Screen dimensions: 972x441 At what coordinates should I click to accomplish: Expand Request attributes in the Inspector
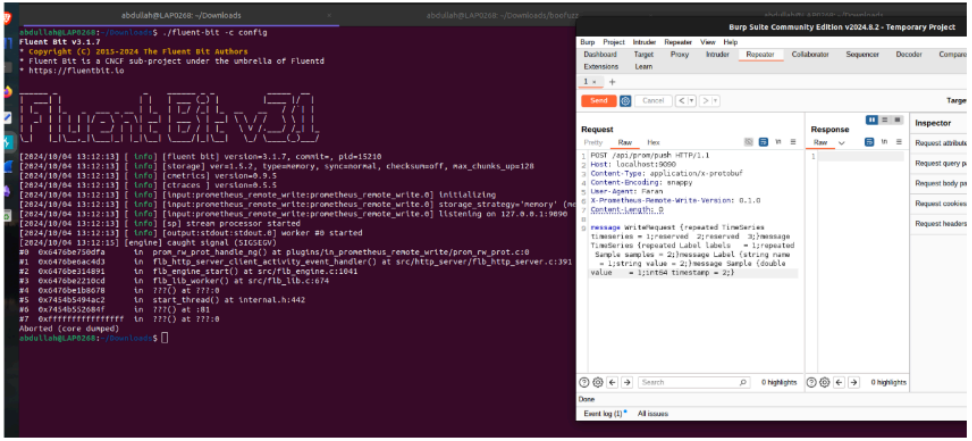(x=940, y=143)
